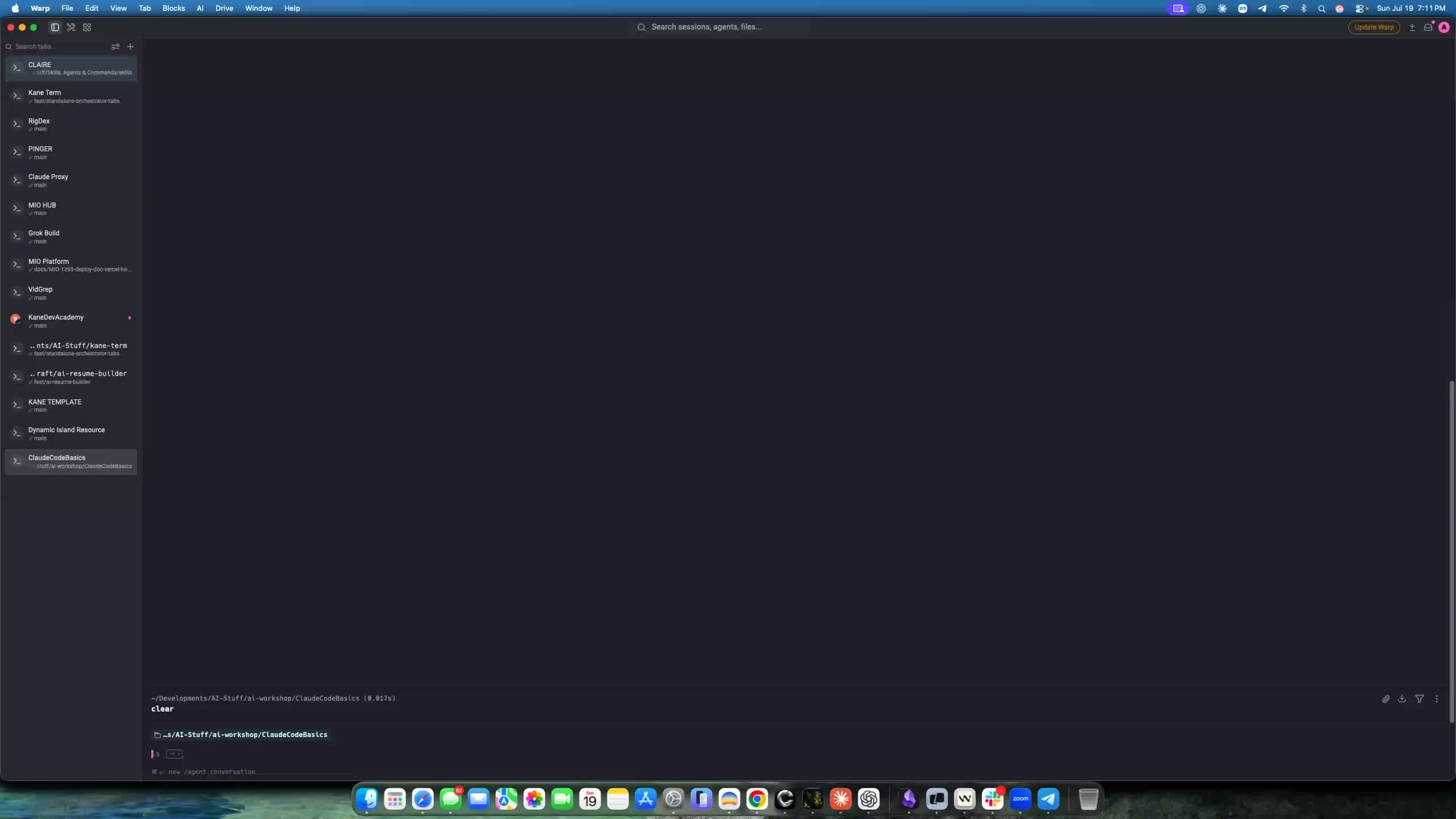Open the KANE TEMPLATE tab
The image size is (1456, 819).
click(71, 406)
